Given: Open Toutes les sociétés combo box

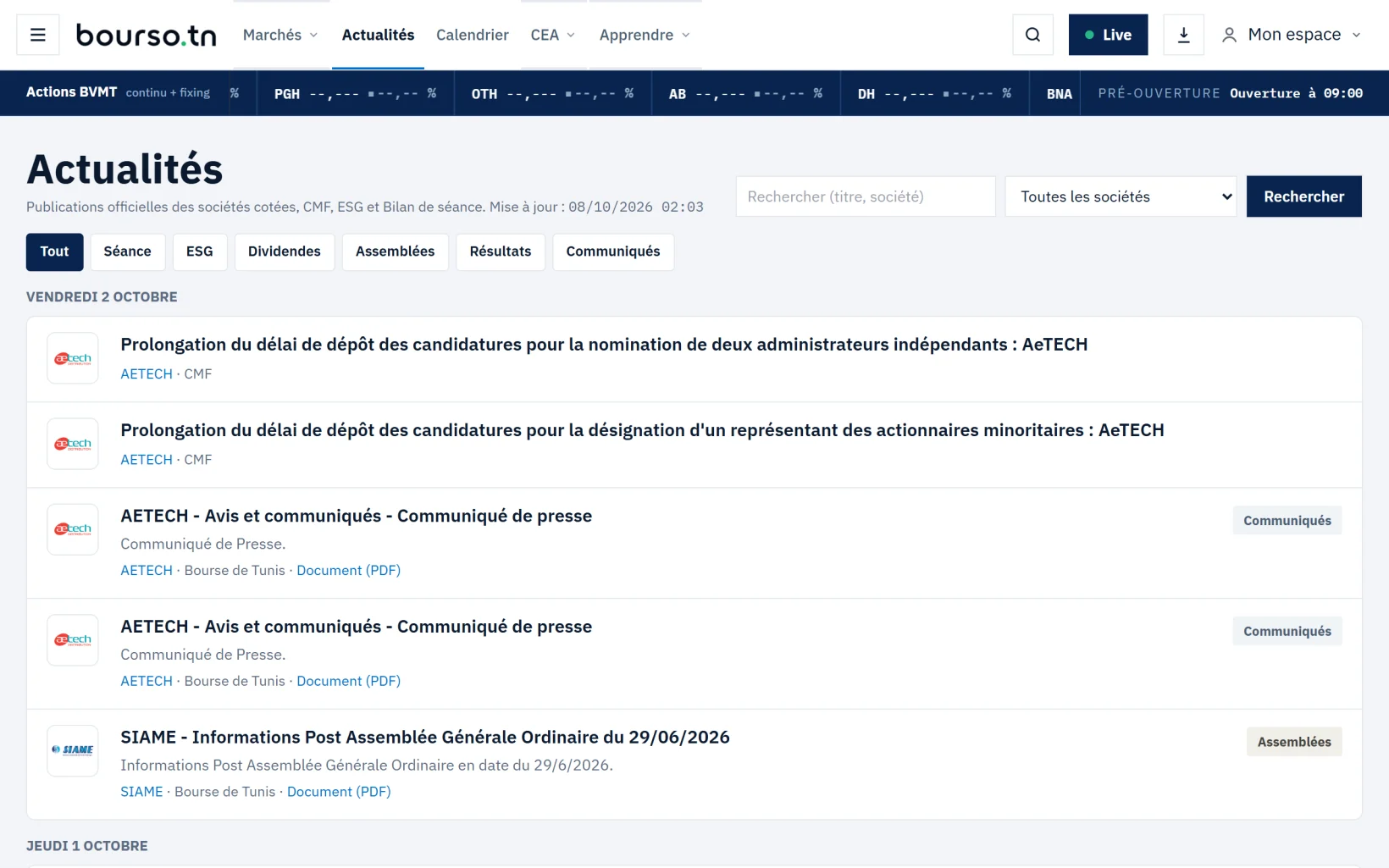Looking at the screenshot, I should pyautogui.click(x=1121, y=196).
